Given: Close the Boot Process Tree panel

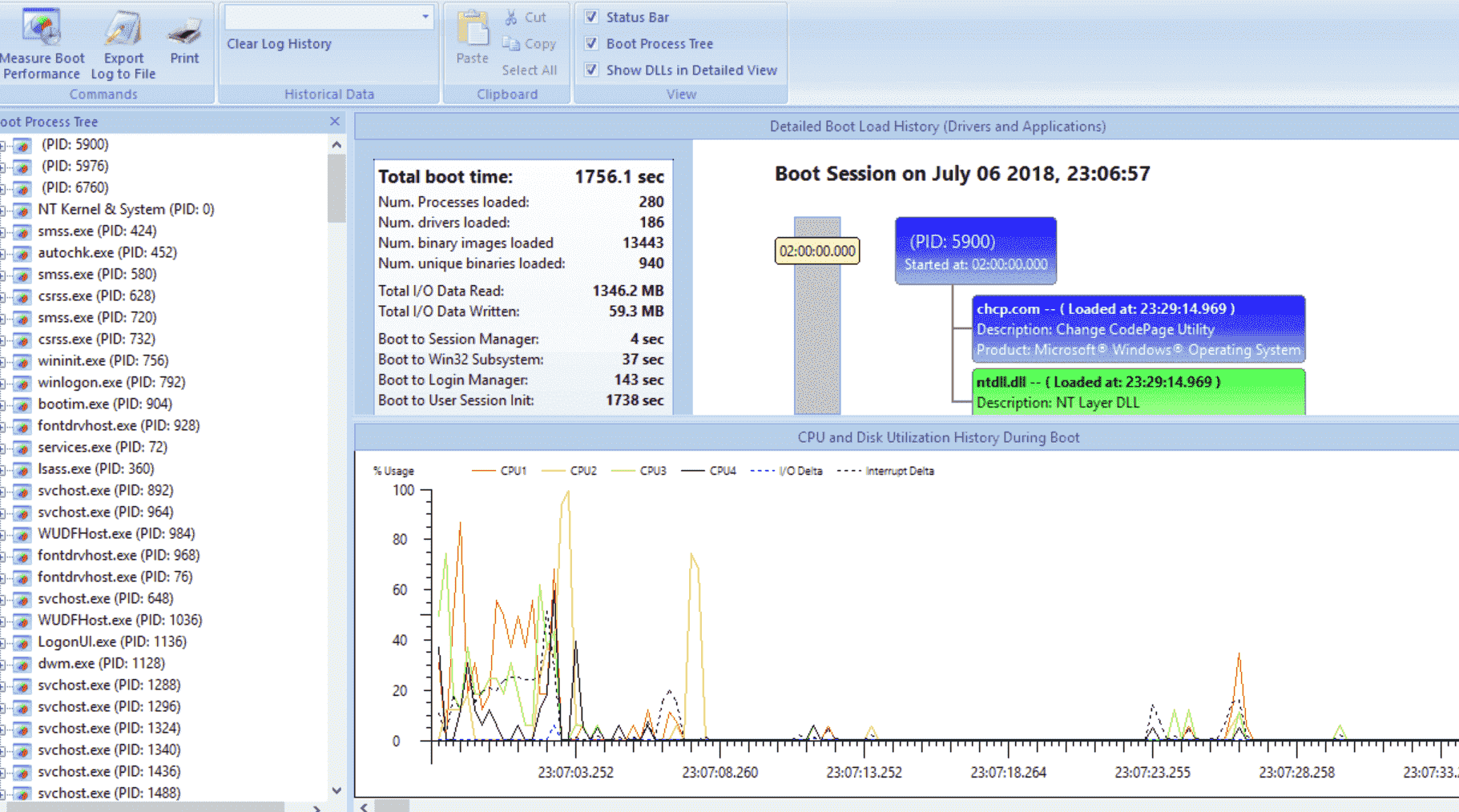Looking at the screenshot, I should (x=335, y=122).
